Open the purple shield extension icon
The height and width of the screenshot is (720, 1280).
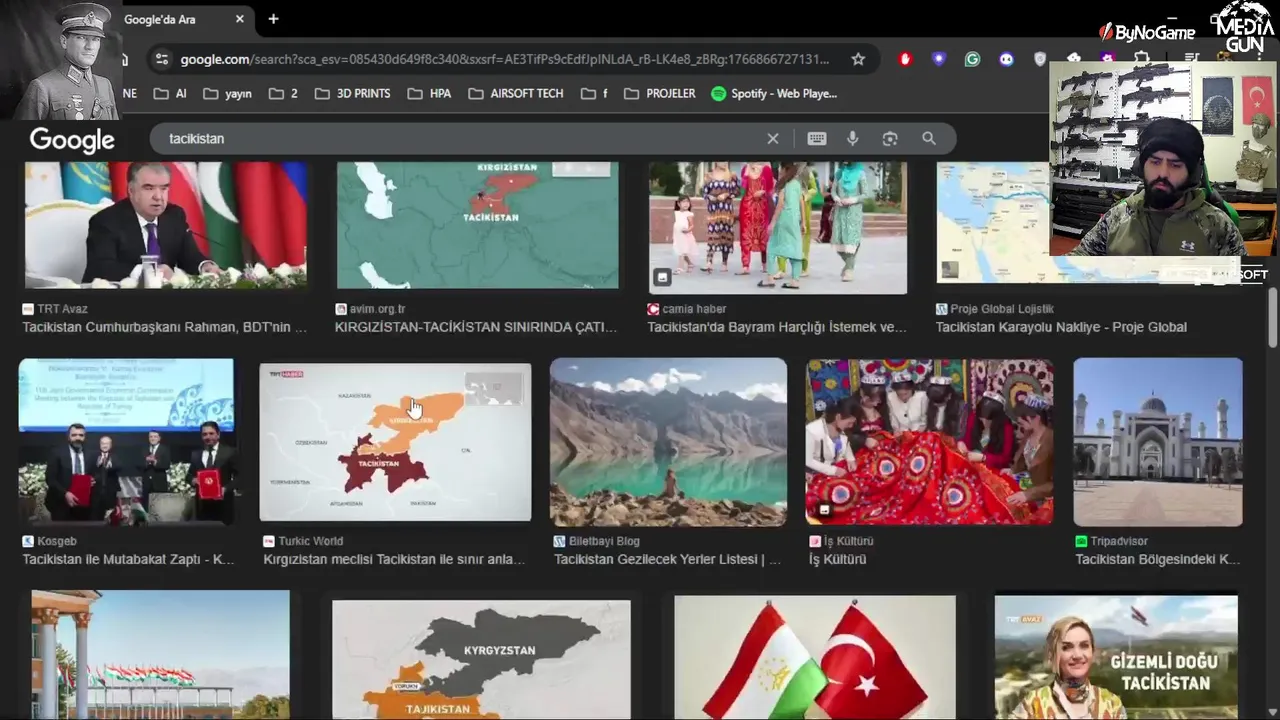coord(938,59)
